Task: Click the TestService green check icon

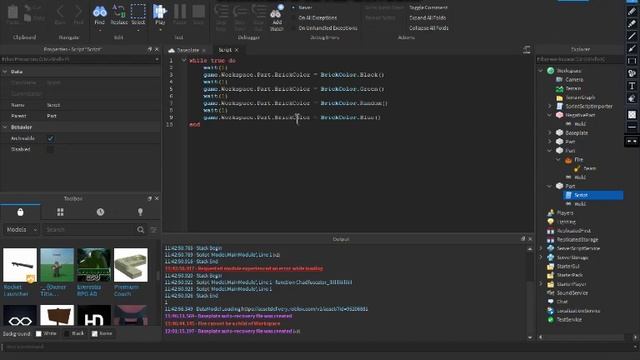Action: point(551,320)
